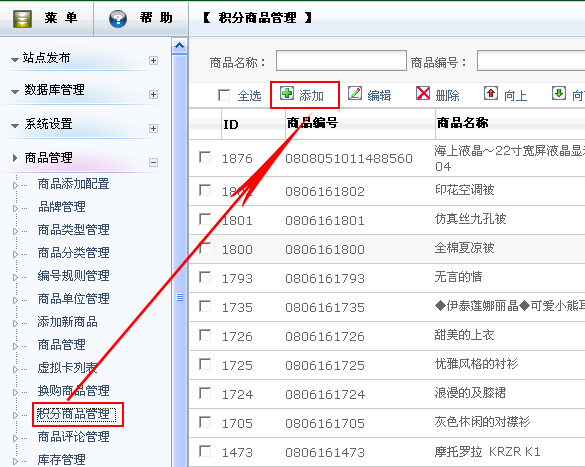Click the red X 删除 icon

pyautogui.click(x=423, y=93)
